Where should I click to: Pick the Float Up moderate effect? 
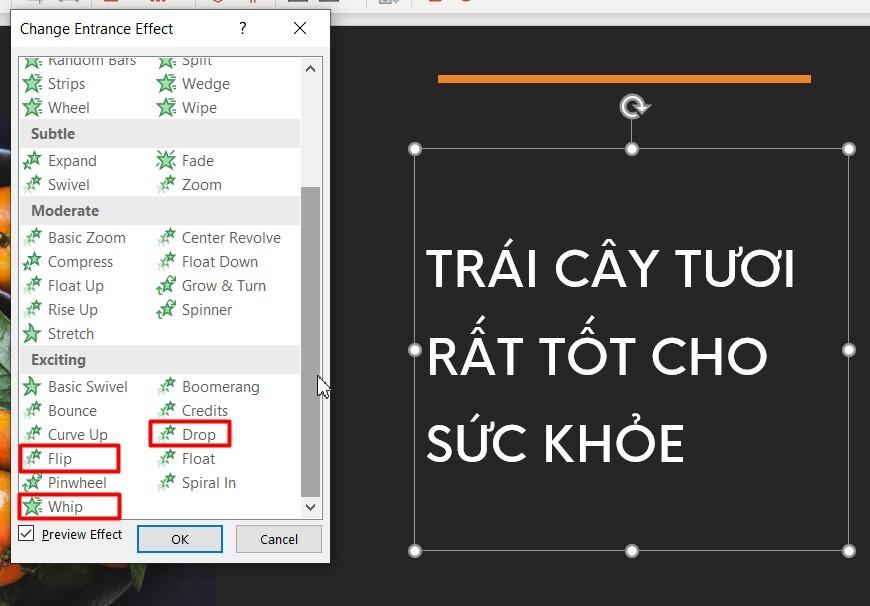click(x=73, y=285)
